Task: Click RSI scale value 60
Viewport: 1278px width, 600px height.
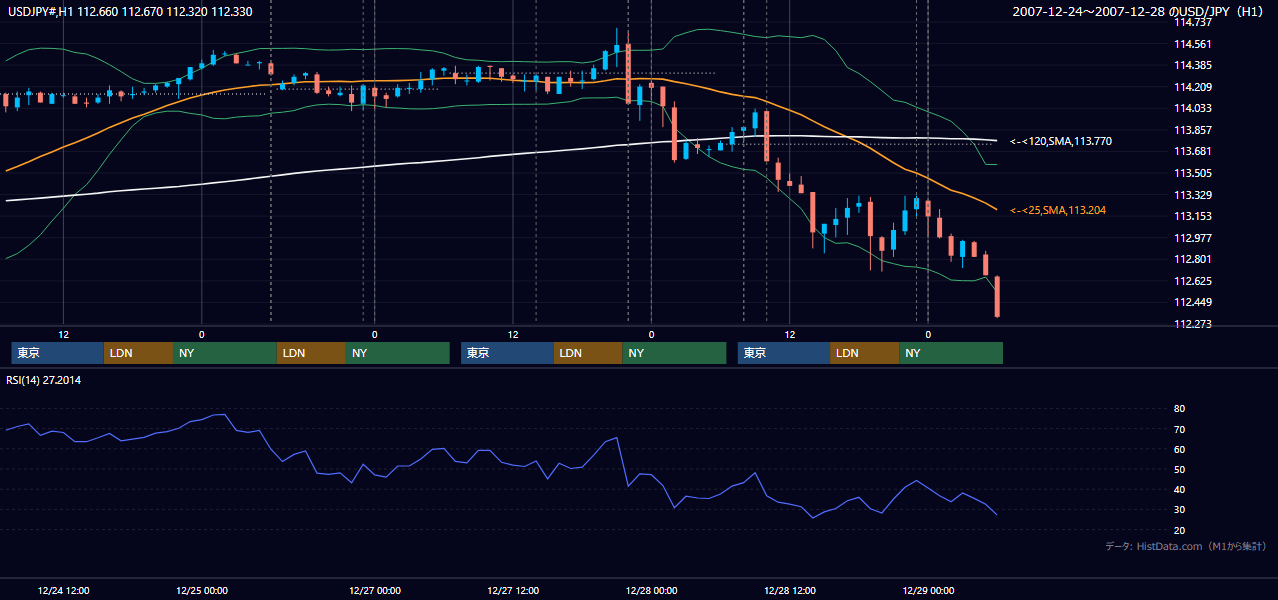Action: point(1180,449)
